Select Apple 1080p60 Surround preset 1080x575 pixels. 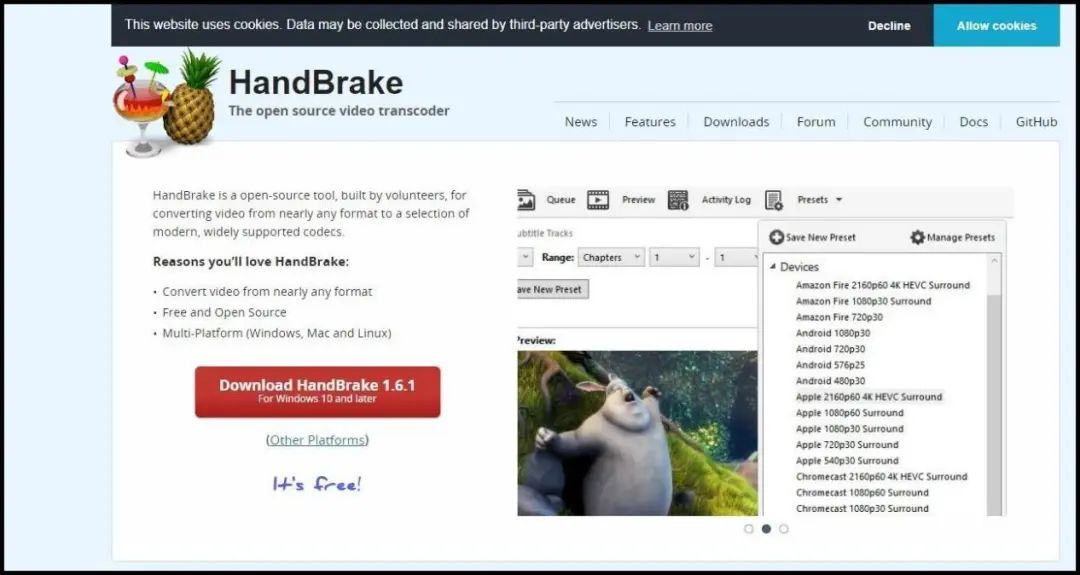point(849,412)
